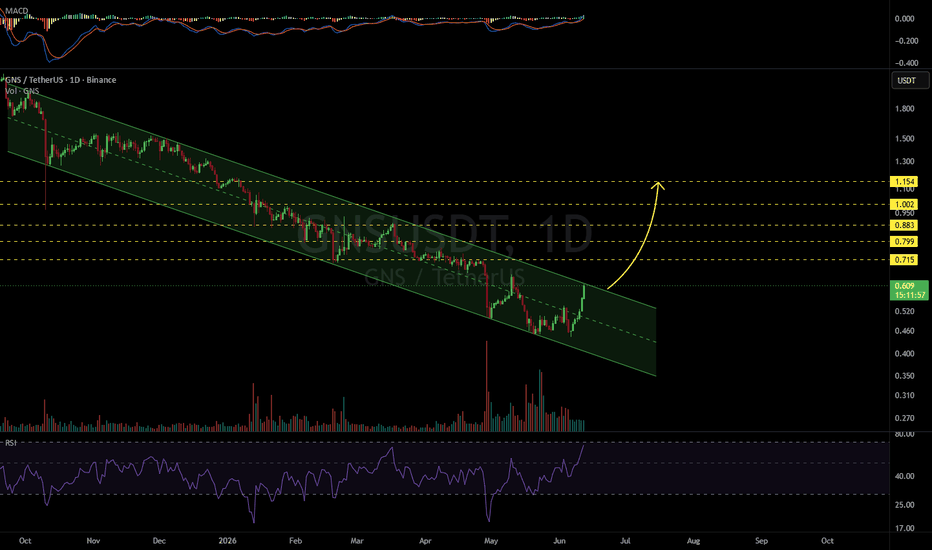Click the 0.799 yellow price level label
The height and width of the screenshot is (550, 932).
903,241
